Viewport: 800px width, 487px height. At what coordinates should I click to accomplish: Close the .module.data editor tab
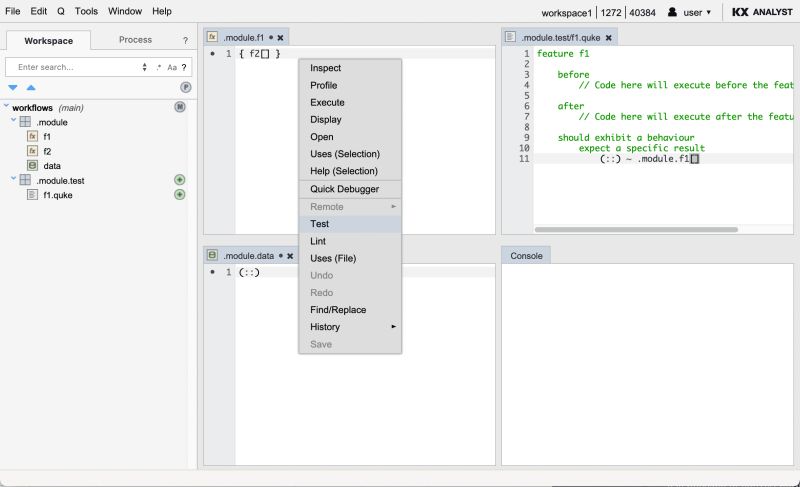(290, 256)
